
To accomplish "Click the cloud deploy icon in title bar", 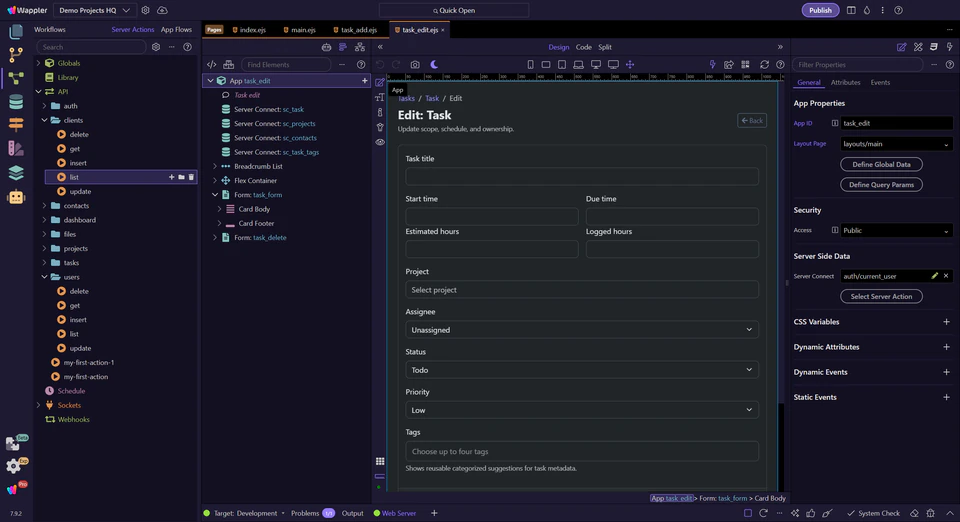I will (x=162, y=10).
